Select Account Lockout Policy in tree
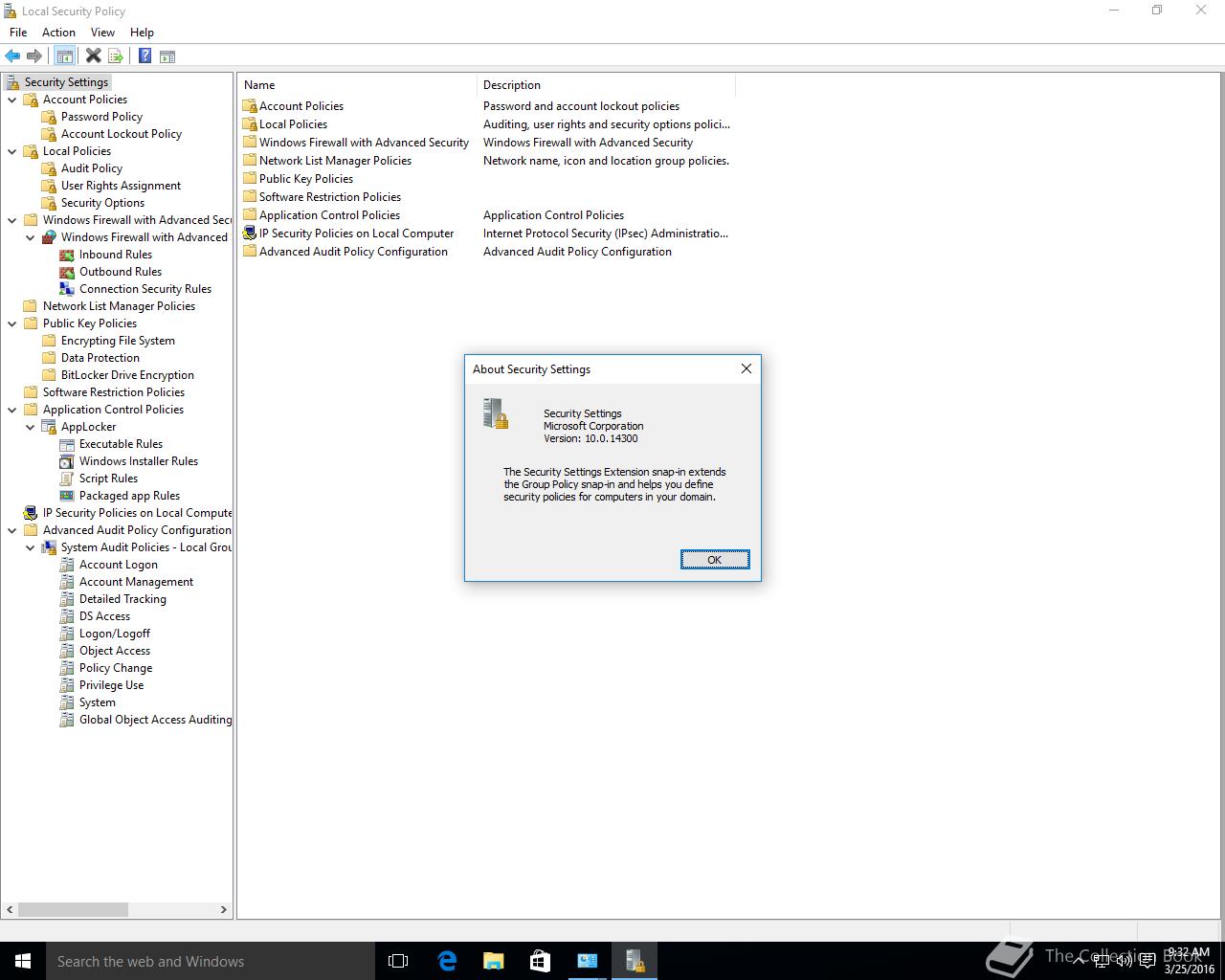 coord(122,134)
